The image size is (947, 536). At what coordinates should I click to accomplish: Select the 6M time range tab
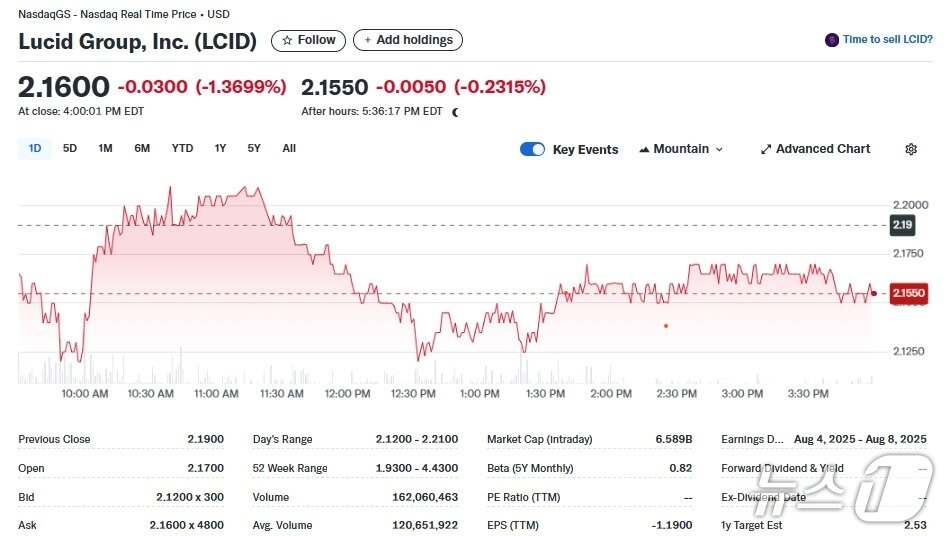click(x=142, y=148)
